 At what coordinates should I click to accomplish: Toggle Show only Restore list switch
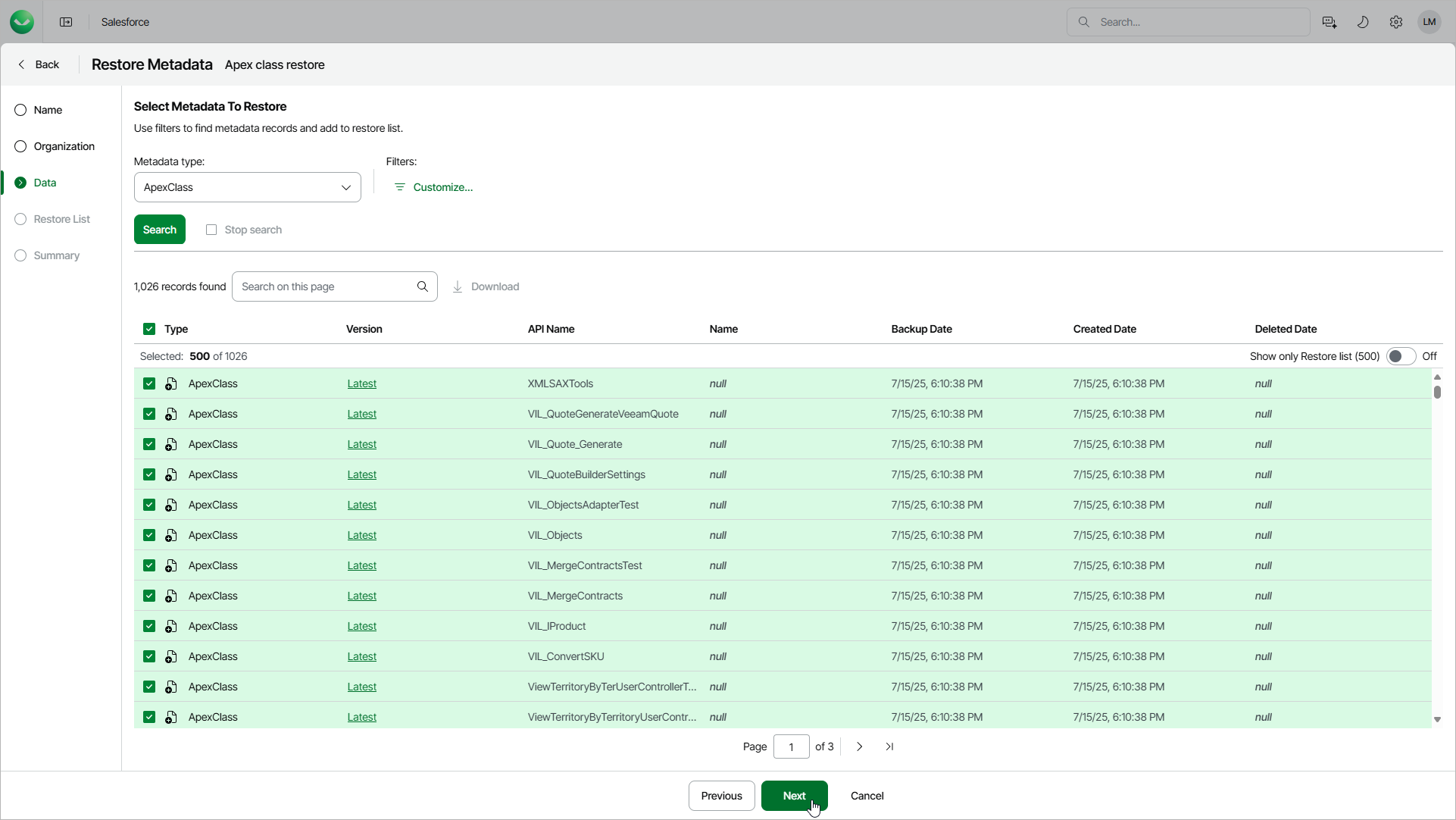1400,356
